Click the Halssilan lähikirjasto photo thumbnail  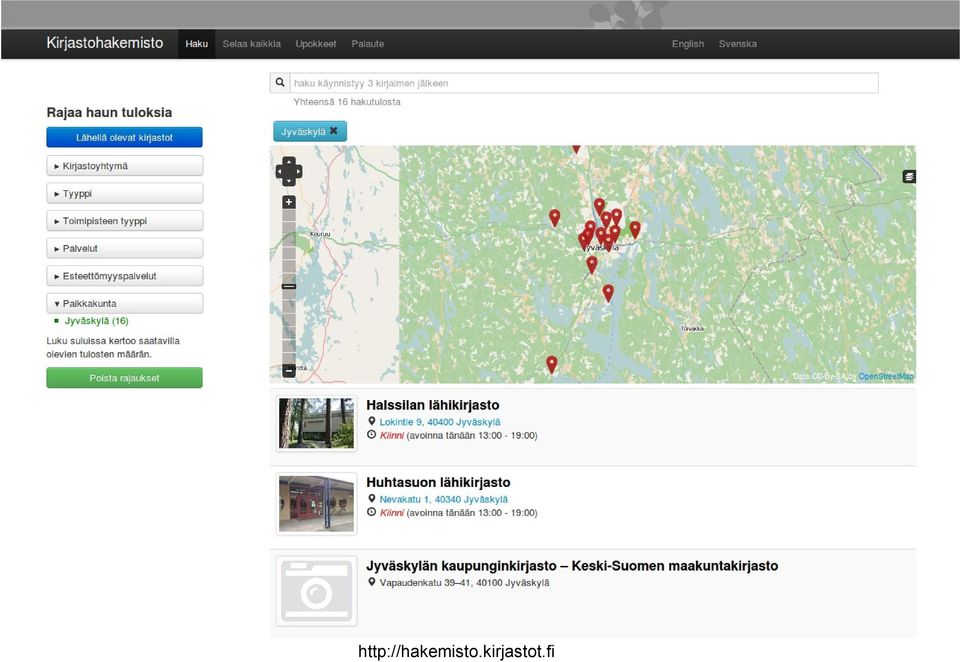(x=316, y=423)
